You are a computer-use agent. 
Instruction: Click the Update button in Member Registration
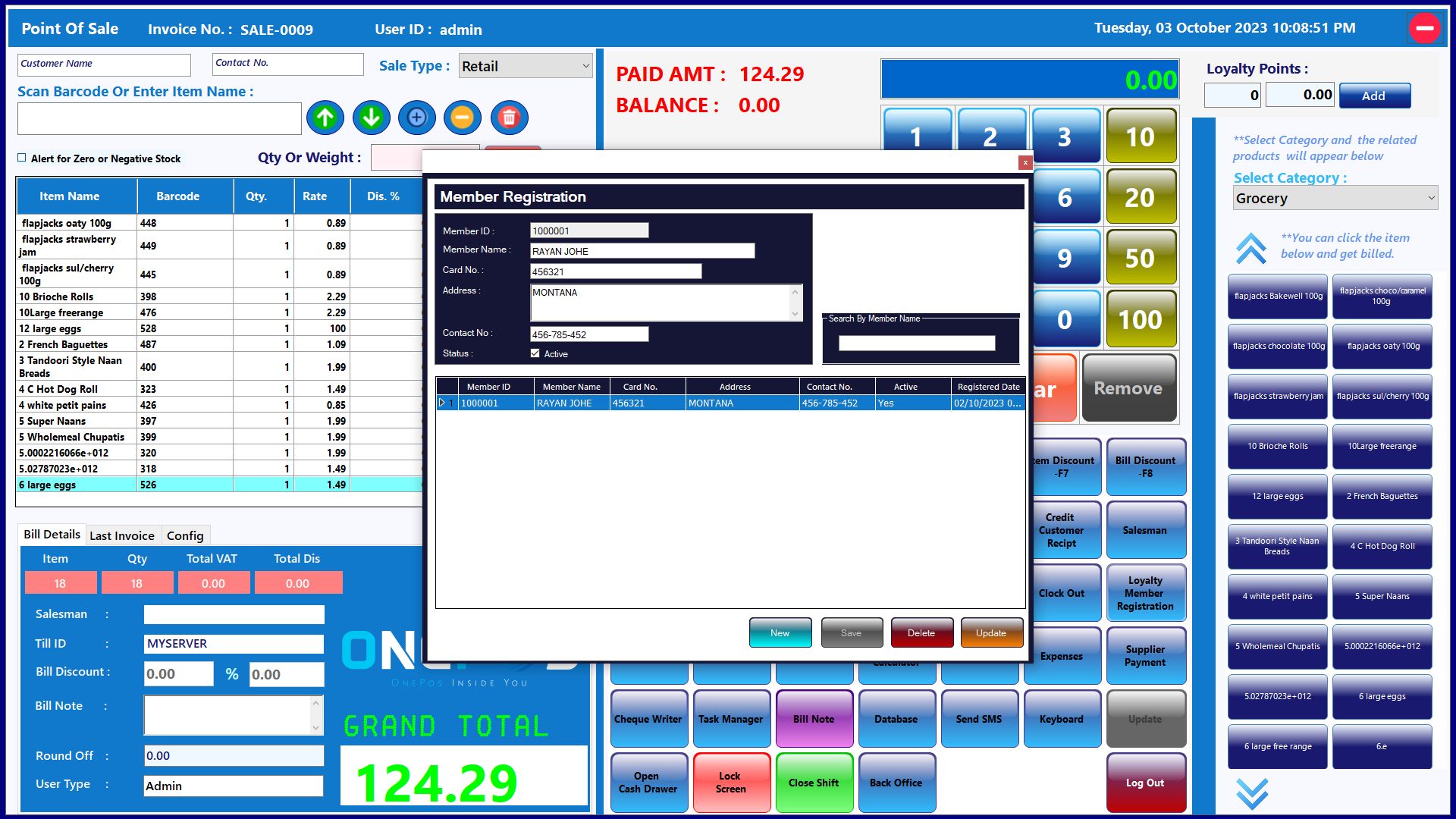pyautogui.click(x=991, y=633)
